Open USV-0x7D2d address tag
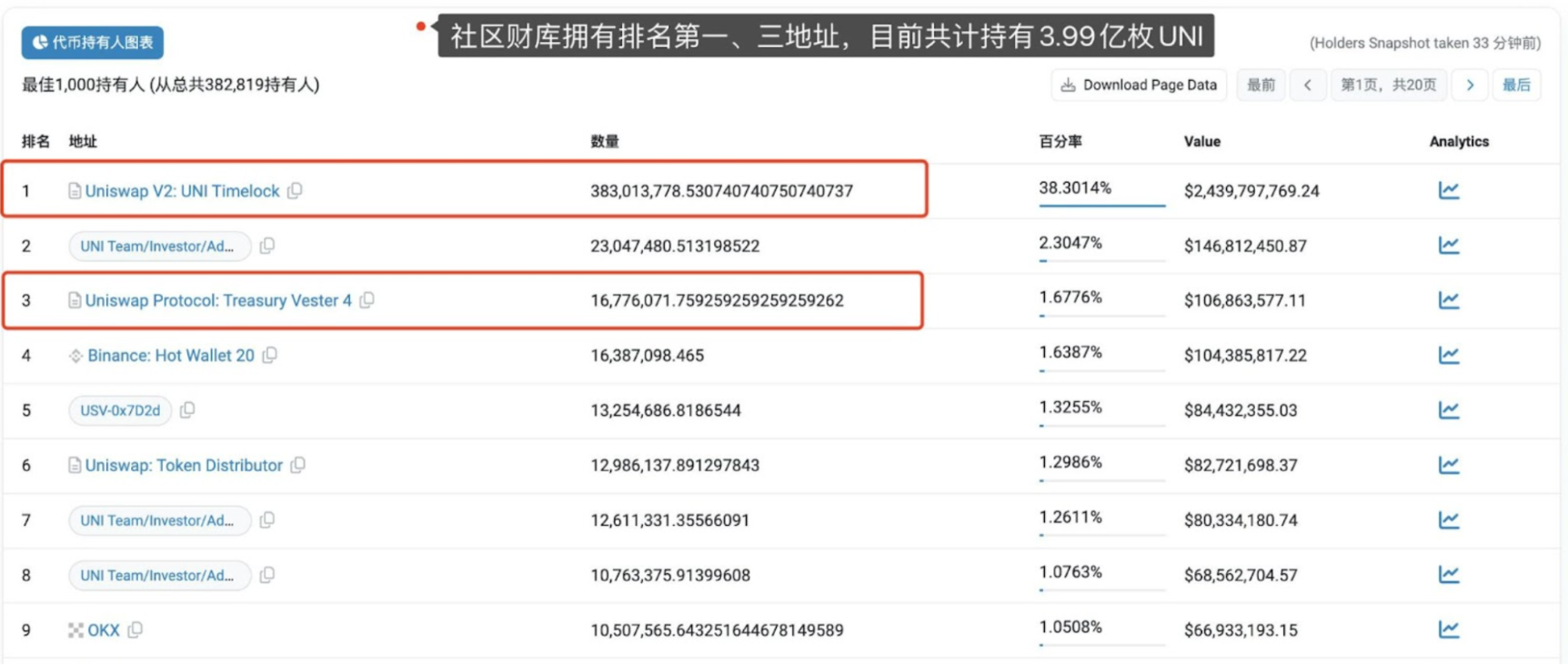The width and height of the screenshot is (1568, 665). (120, 410)
